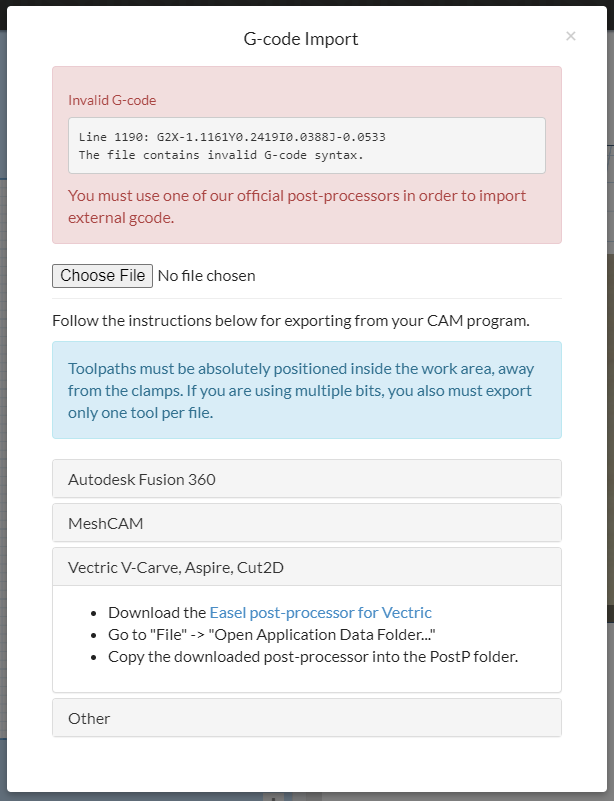Click the "Copy the downloaded post-processor" step

(313, 656)
